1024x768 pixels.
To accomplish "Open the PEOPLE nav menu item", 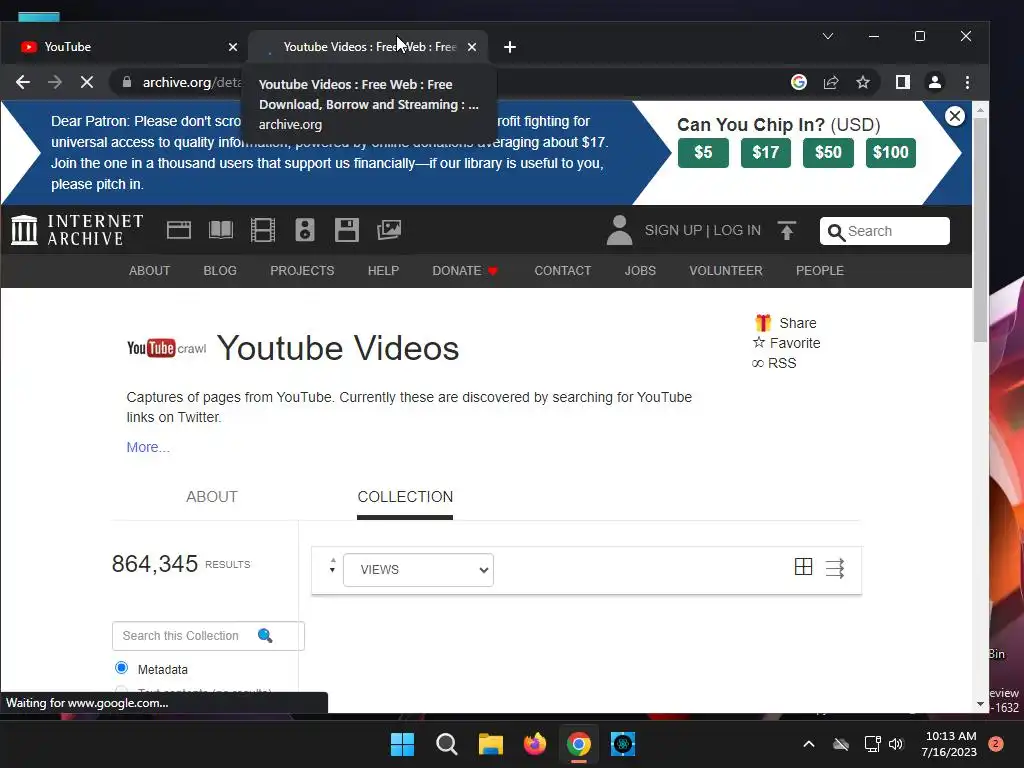I will click(x=820, y=270).
